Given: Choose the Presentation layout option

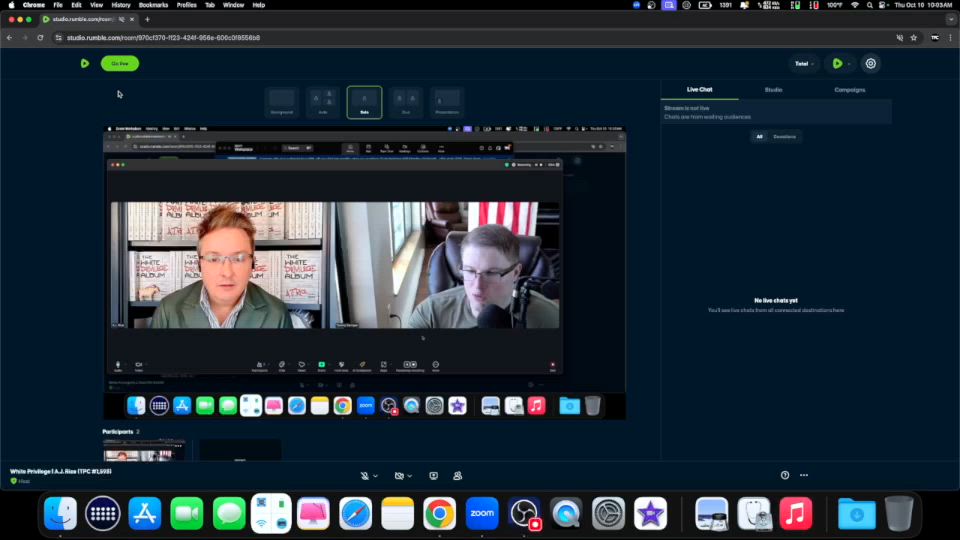Looking at the screenshot, I should [447, 102].
